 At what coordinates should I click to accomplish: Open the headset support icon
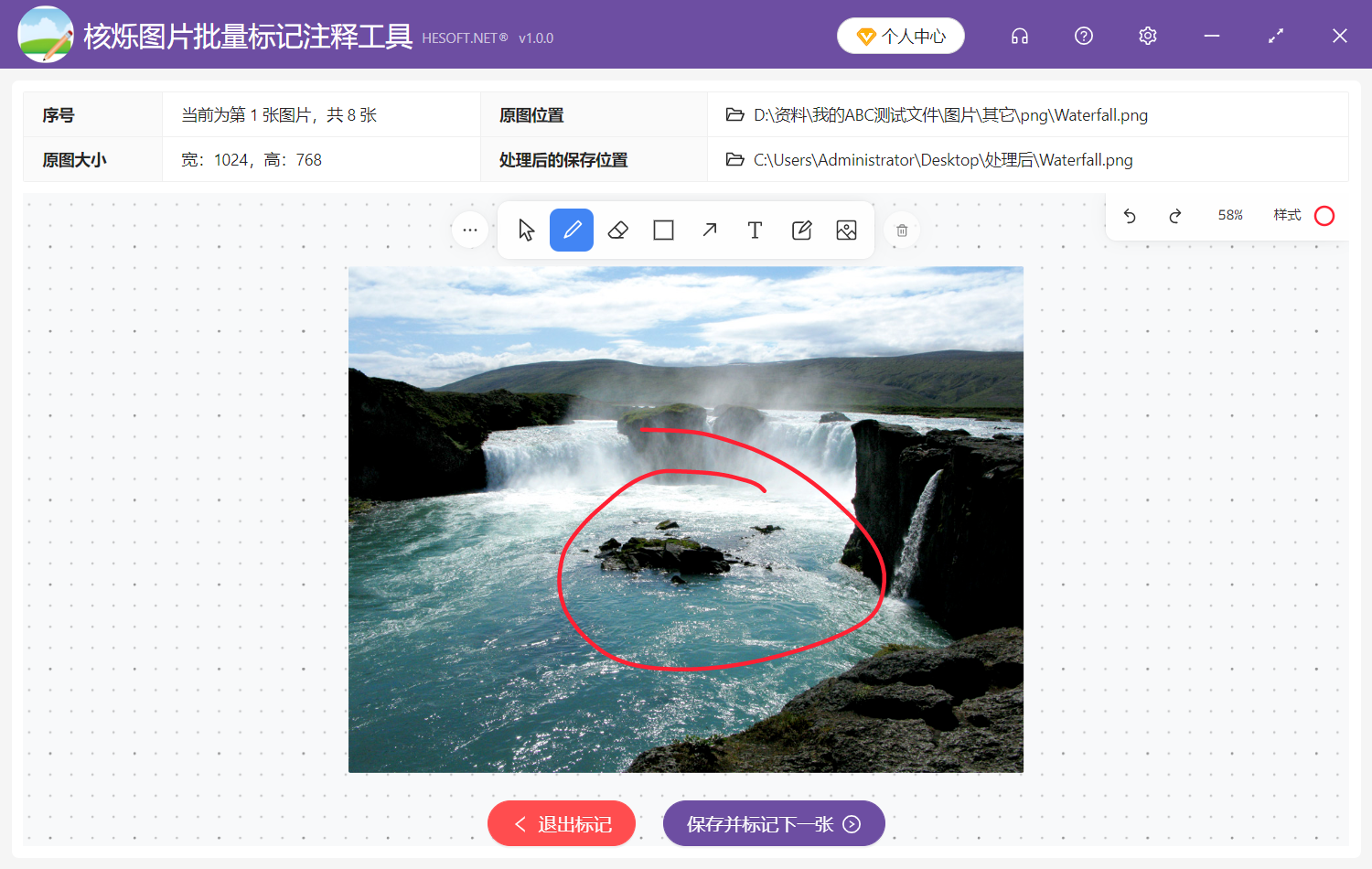pyautogui.click(x=1019, y=36)
